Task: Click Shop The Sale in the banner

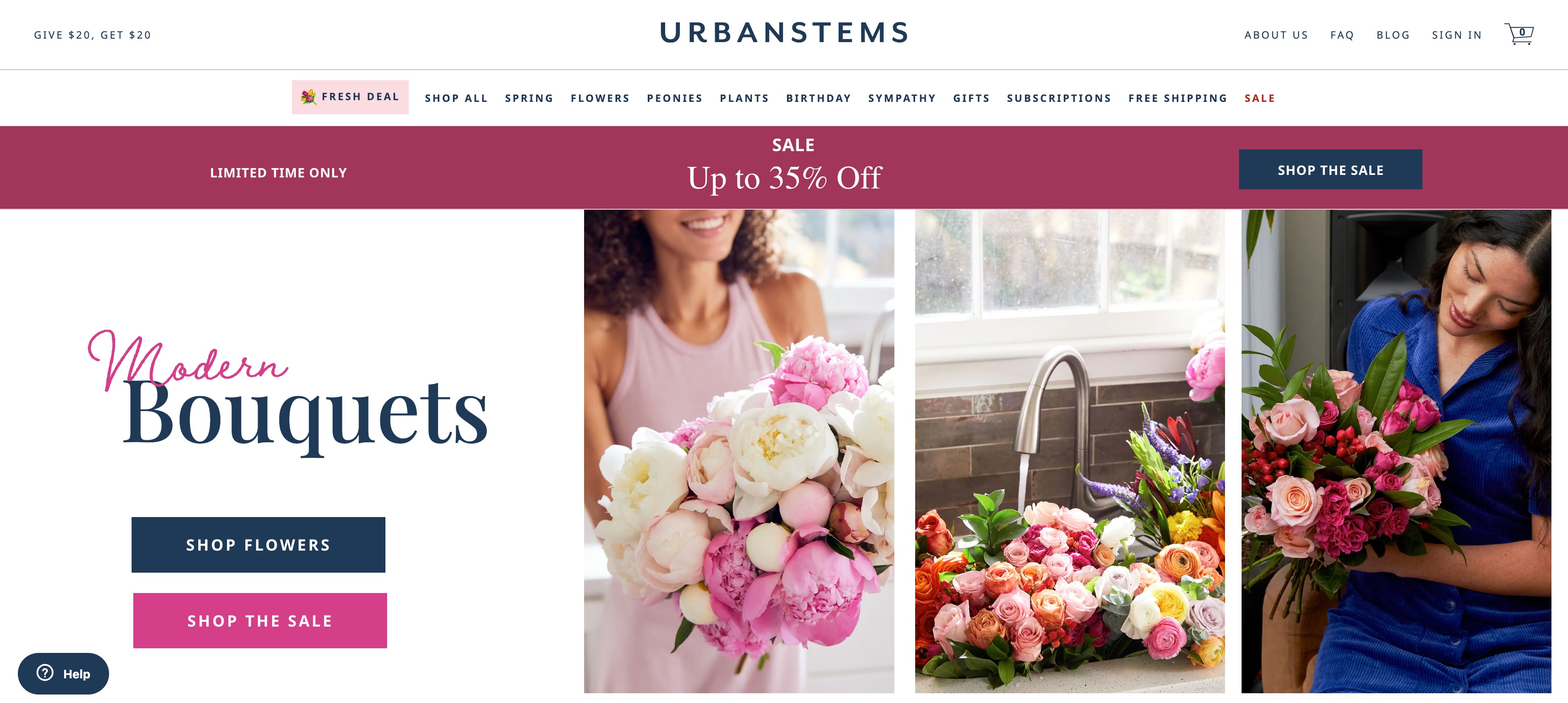Action: point(1330,169)
